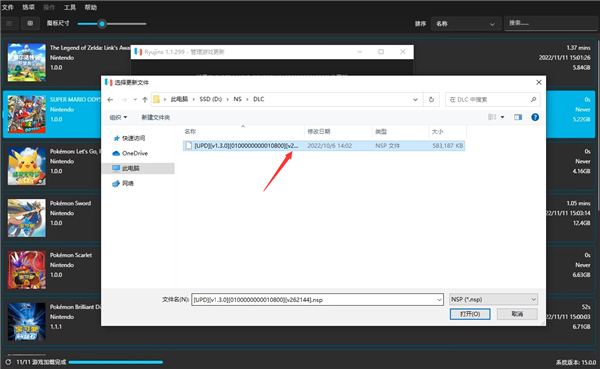The height and width of the screenshot is (369, 600).
Task: Open the Tools menu
Action: (x=70, y=7)
